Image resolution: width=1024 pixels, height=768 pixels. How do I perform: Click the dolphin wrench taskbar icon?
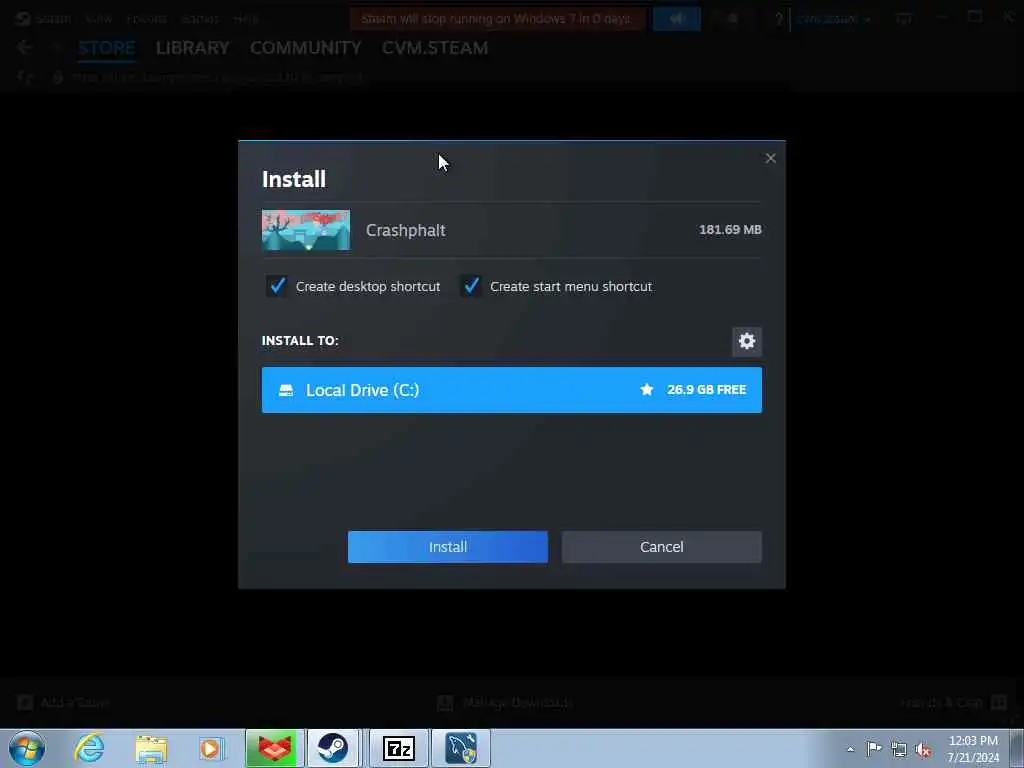point(461,748)
